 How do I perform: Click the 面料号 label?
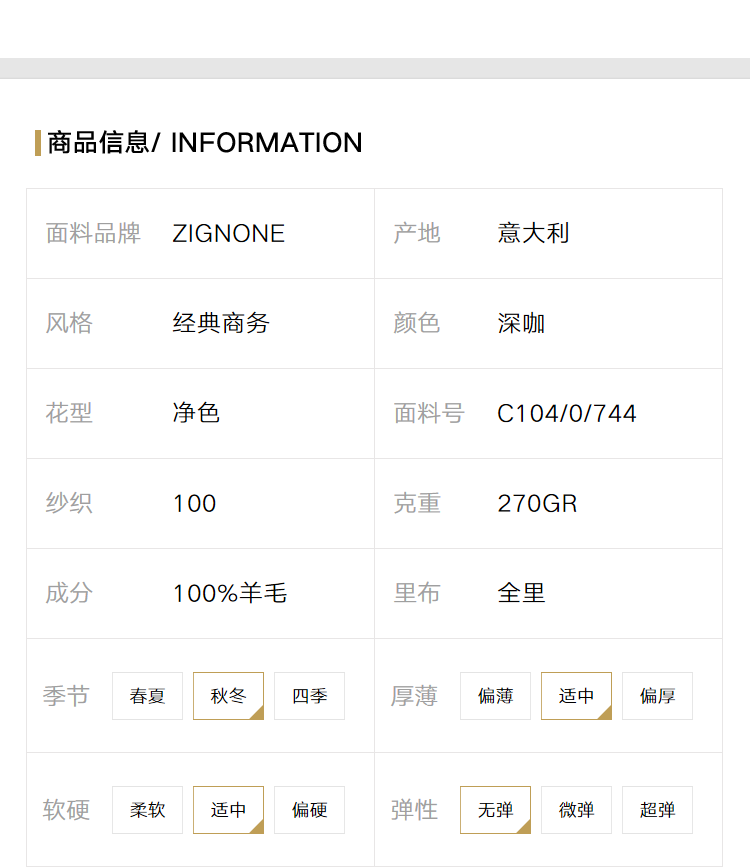tap(429, 413)
